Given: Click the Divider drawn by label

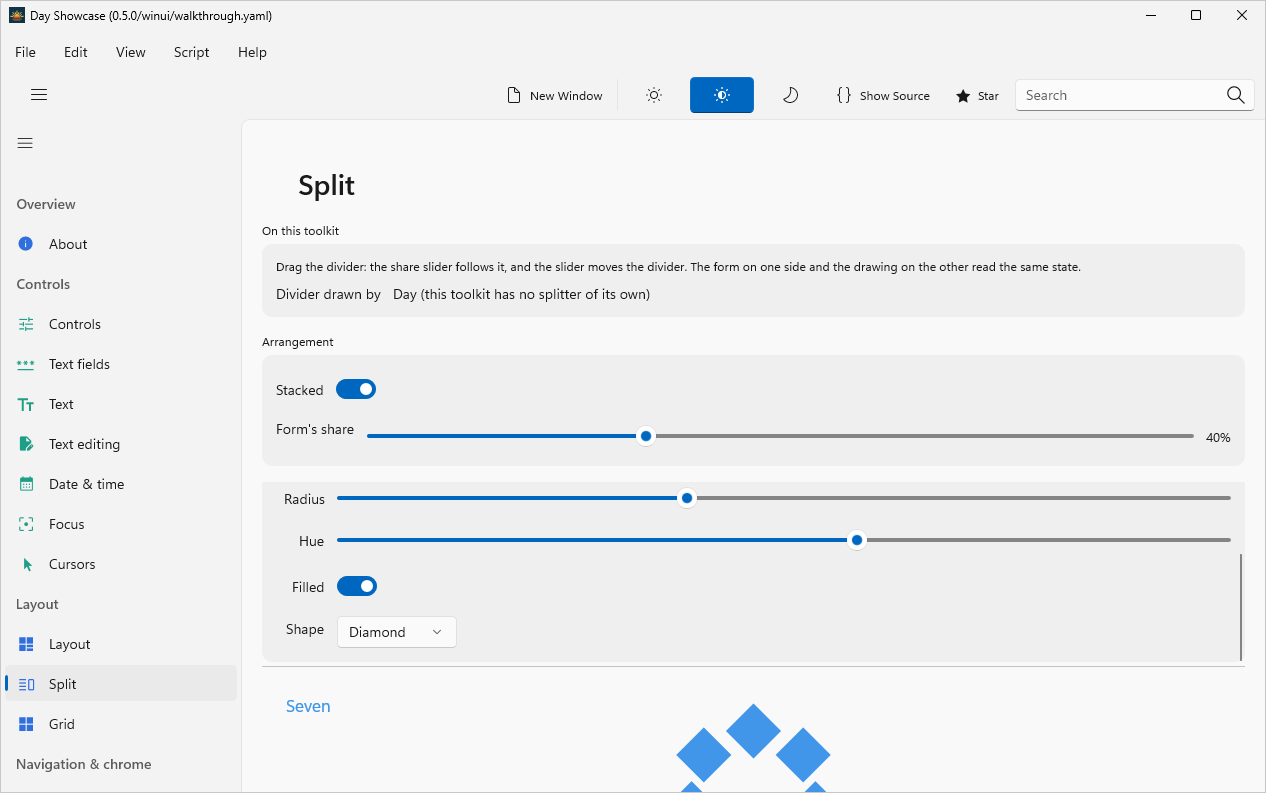Looking at the screenshot, I should point(328,294).
